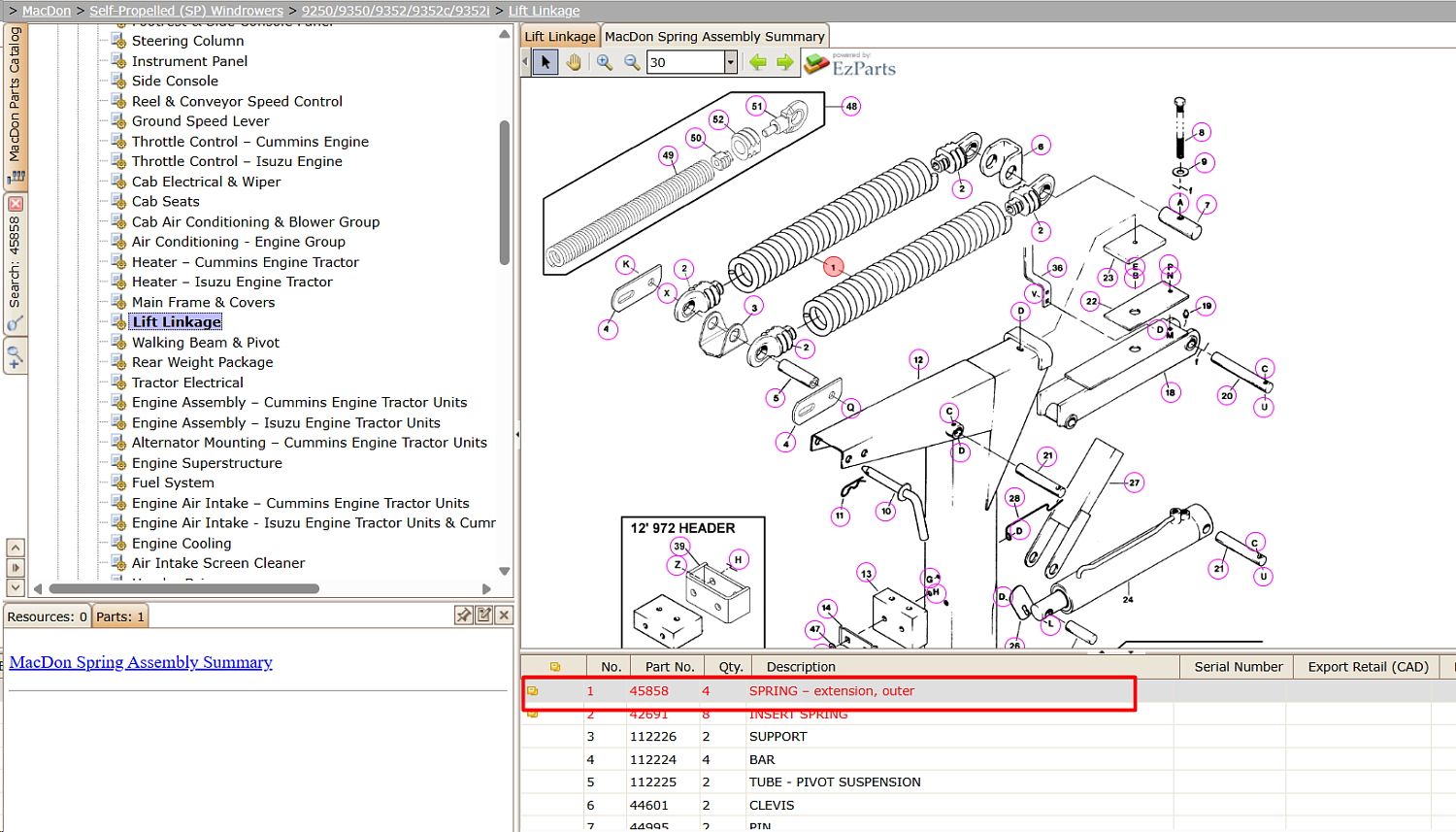Image resolution: width=1456 pixels, height=832 pixels.
Task: Click the notes column header icon
Action: tap(555, 667)
